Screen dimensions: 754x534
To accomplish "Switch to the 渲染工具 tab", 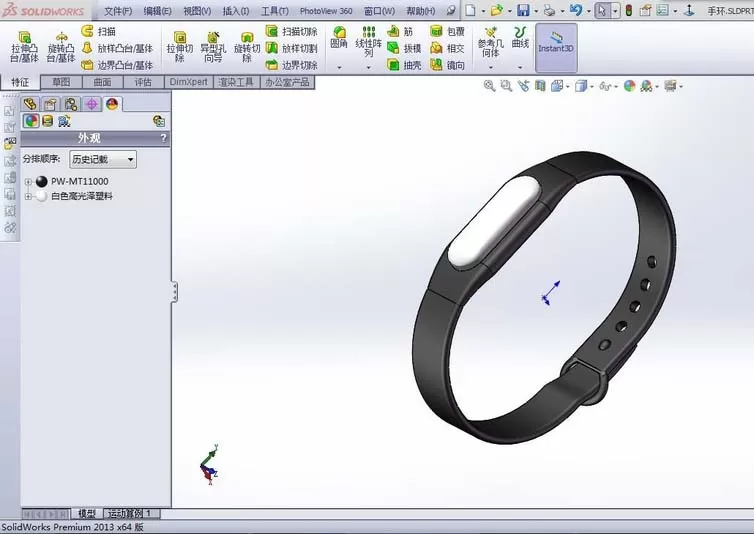I will click(x=236, y=82).
